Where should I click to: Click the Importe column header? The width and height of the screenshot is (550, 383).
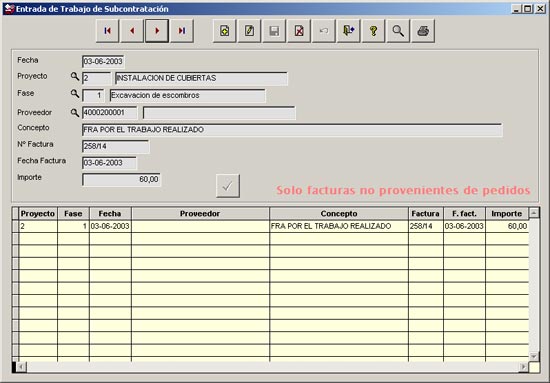(507, 214)
